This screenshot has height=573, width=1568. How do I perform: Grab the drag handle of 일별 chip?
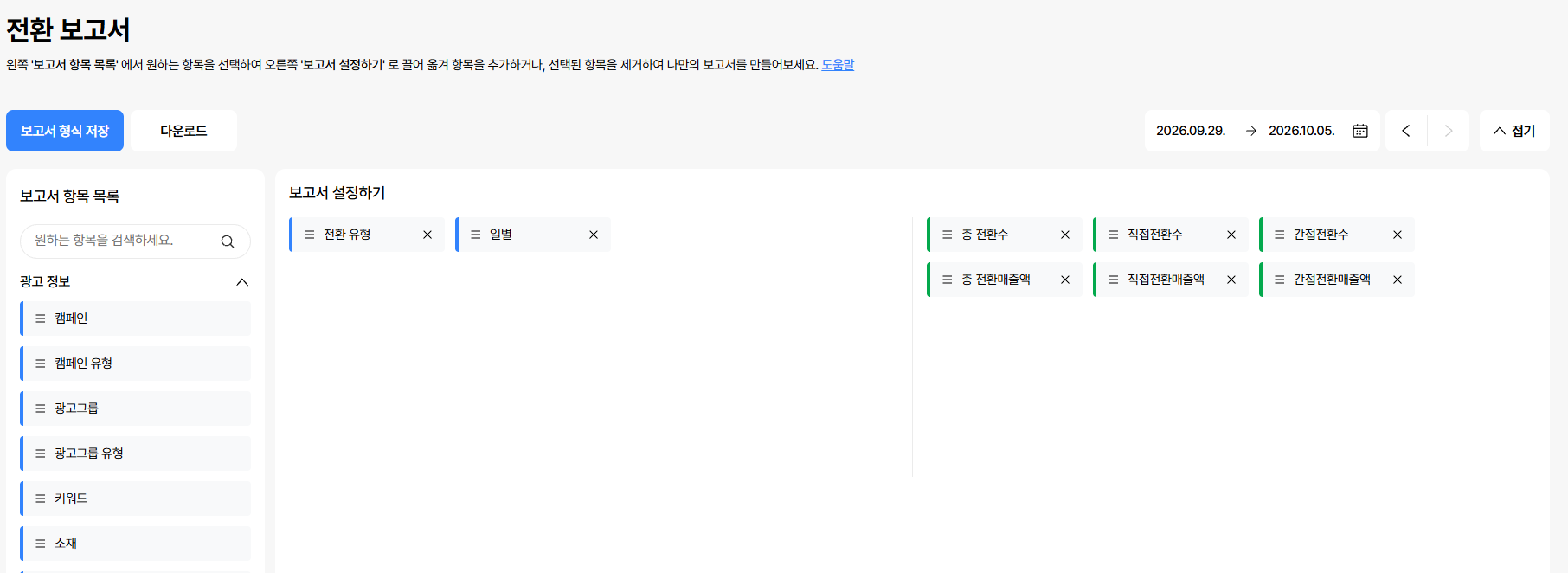(476, 235)
